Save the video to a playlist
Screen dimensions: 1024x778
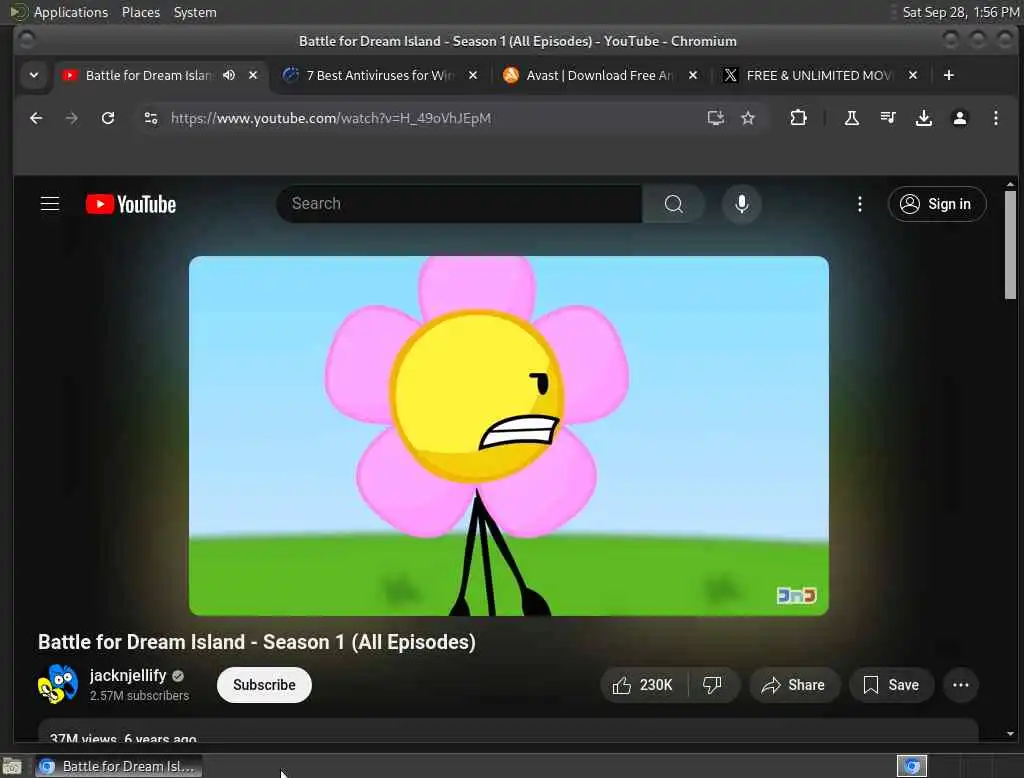[x=891, y=685]
